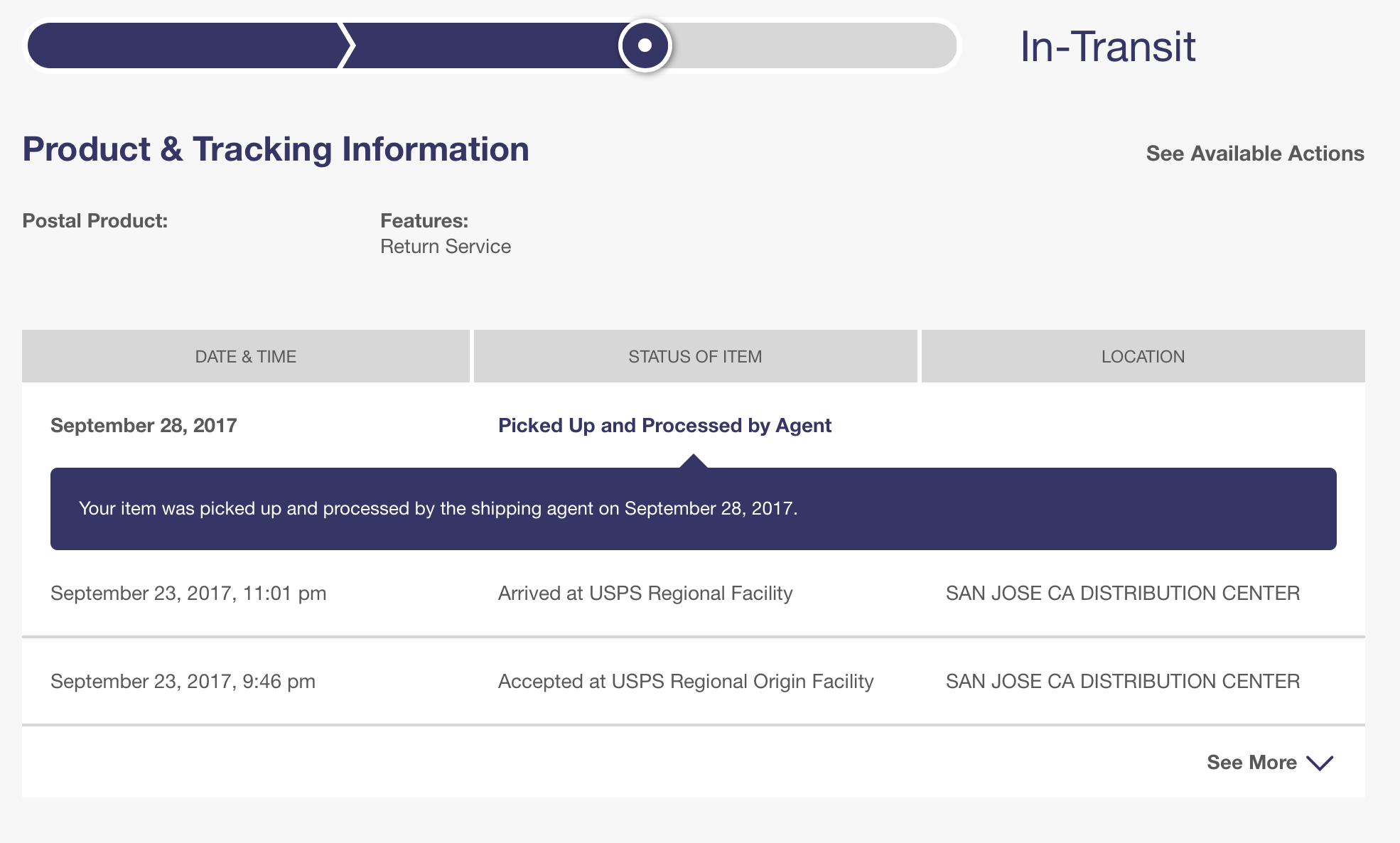
Task: Open See Available Actions
Action: [1254, 154]
